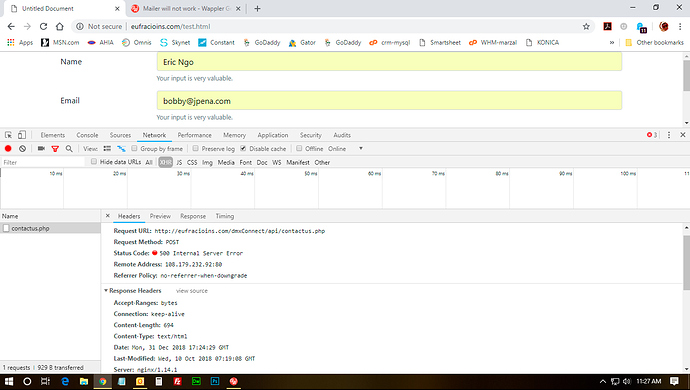Switch to the Elements tab
Screen dimensions: 690x390
click(x=53, y=135)
